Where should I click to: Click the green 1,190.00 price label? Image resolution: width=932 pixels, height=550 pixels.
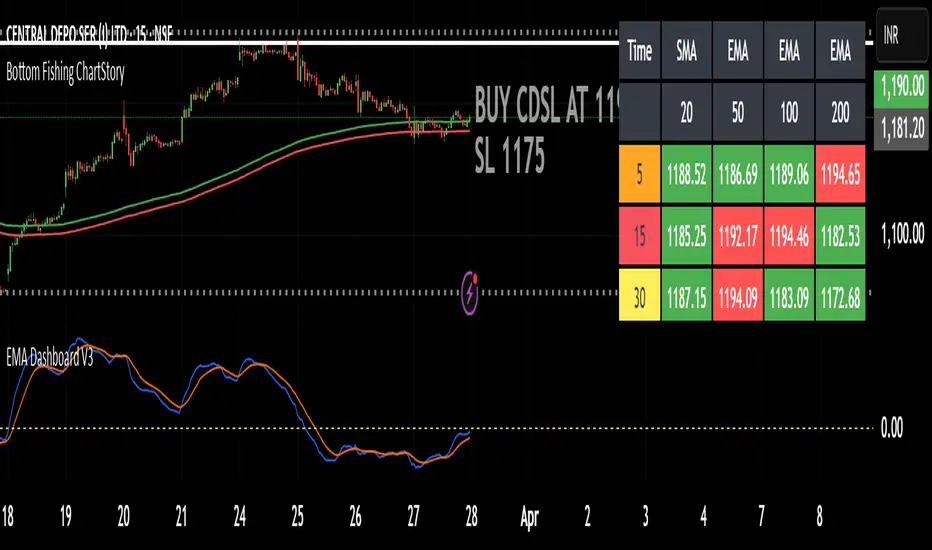pos(902,88)
